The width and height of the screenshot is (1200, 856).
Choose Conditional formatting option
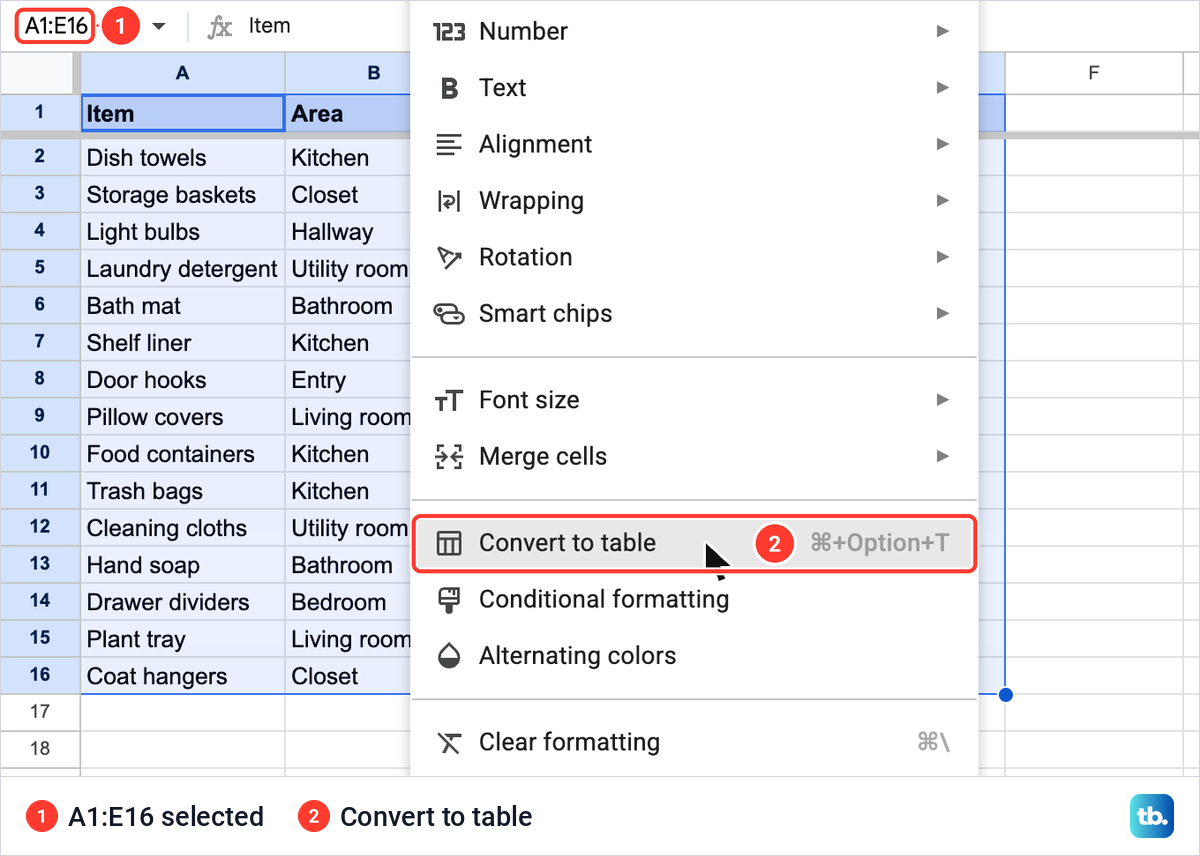(x=694, y=599)
